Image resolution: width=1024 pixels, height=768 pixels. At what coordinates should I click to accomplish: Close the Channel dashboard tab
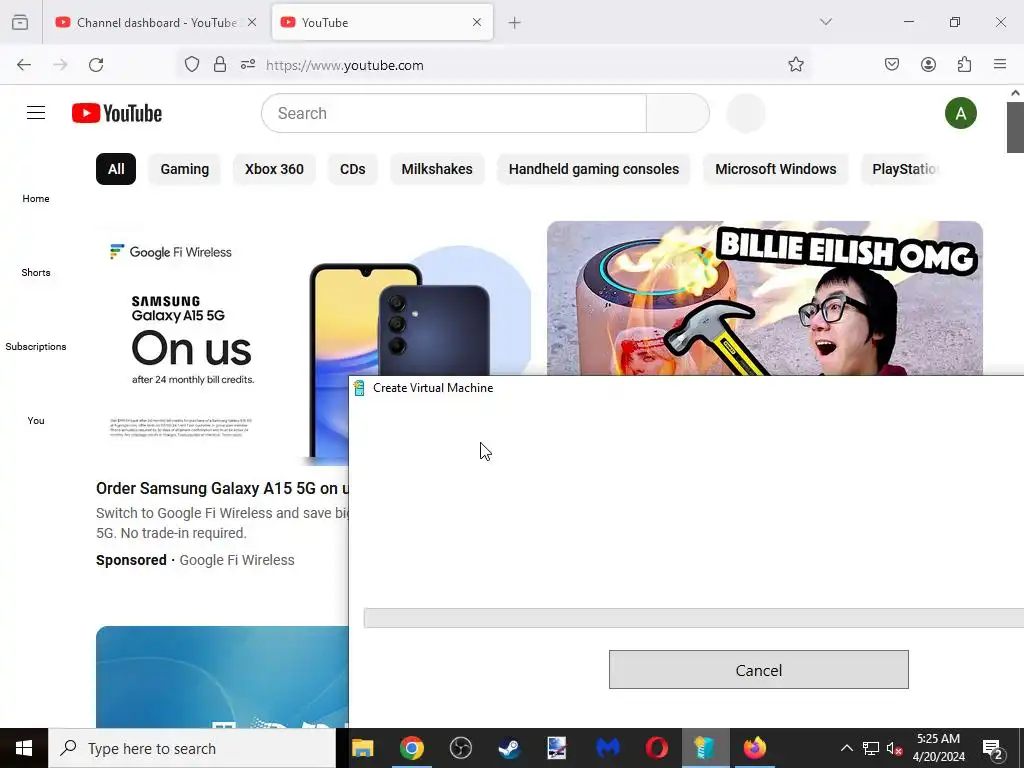coord(252,22)
